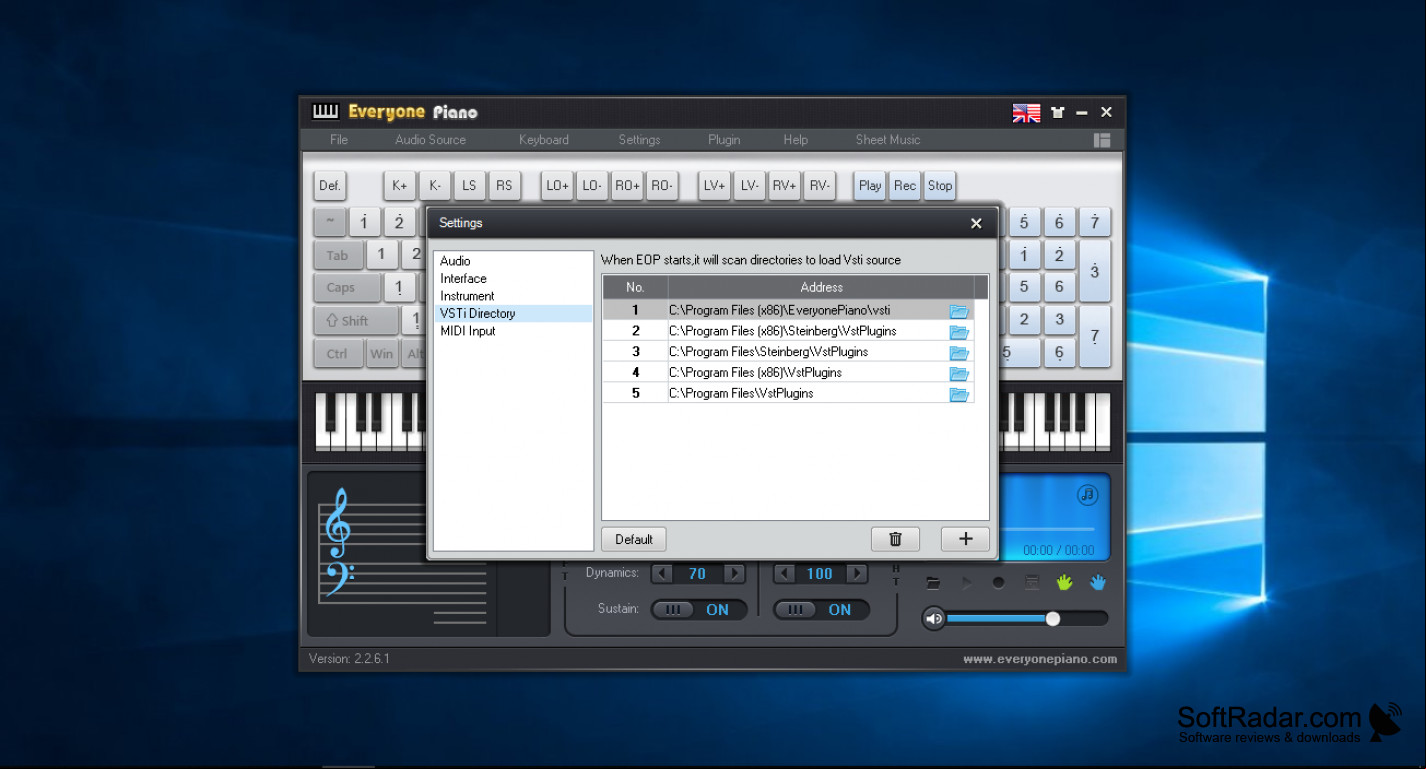
Task: Click the Everyone Piano keyboard logo
Action: pos(326,112)
